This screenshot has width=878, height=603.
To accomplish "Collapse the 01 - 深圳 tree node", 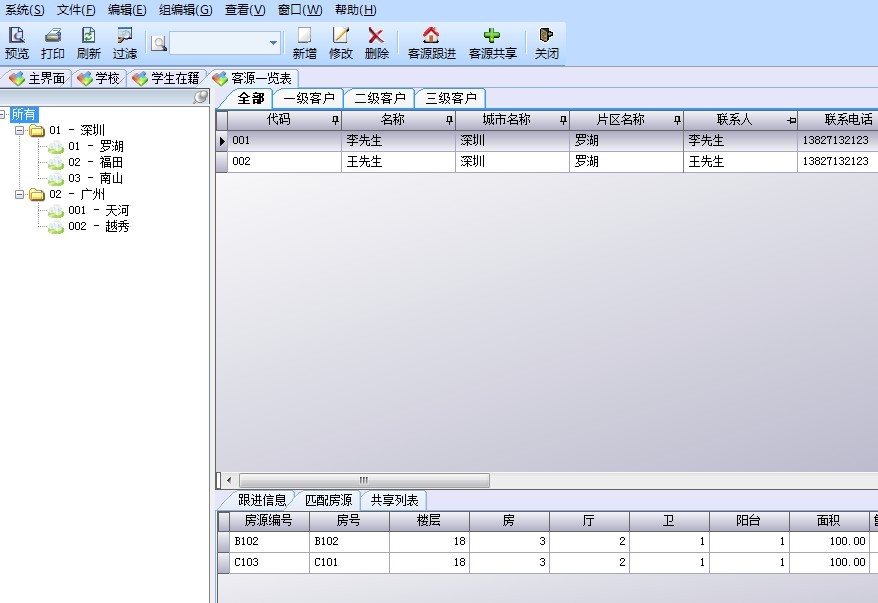I will pos(20,131).
